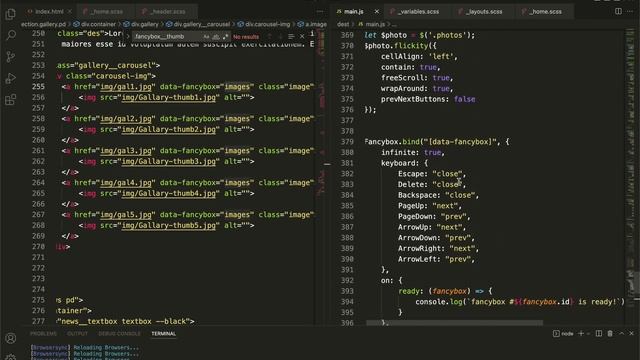The height and width of the screenshot is (360, 640).
Task: Select a.image in breadcrumb
Action: [x=312, y=24]
